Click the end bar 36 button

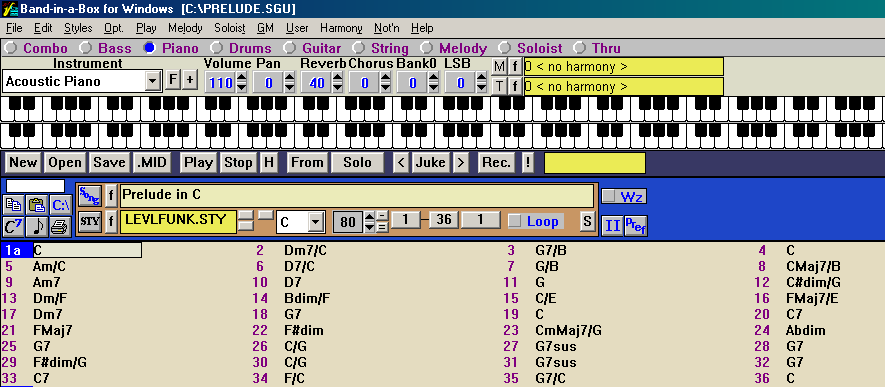point(444,220)
